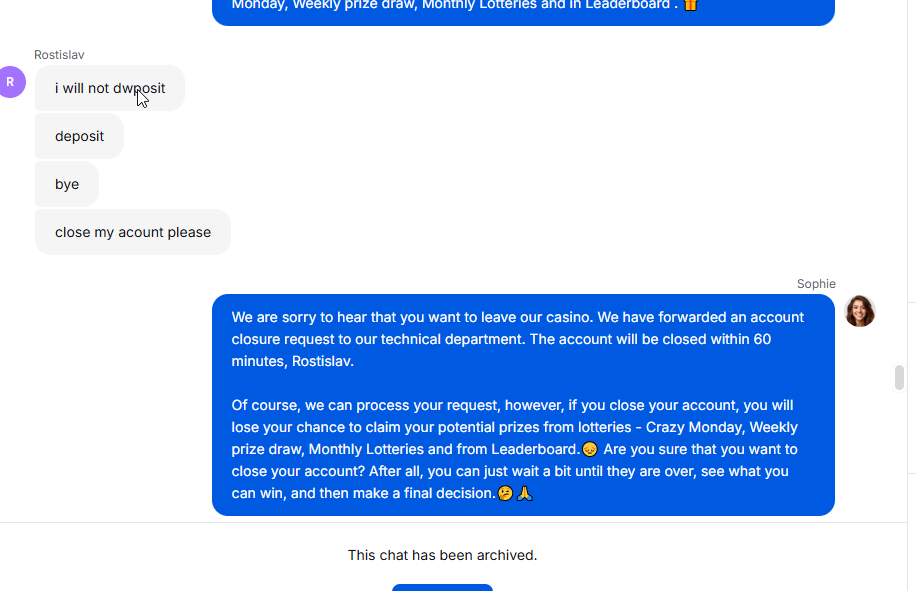
Task: Select the "deposit" message bubble
Action: click(79, 136)
